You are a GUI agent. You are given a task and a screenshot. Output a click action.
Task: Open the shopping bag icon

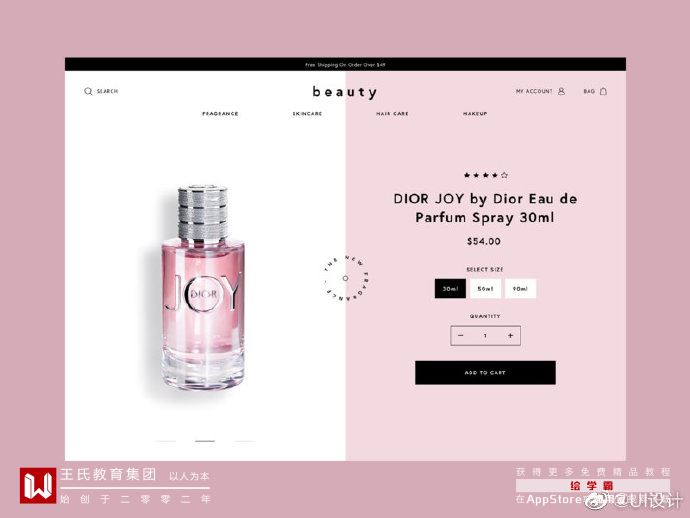pos(603,91)
